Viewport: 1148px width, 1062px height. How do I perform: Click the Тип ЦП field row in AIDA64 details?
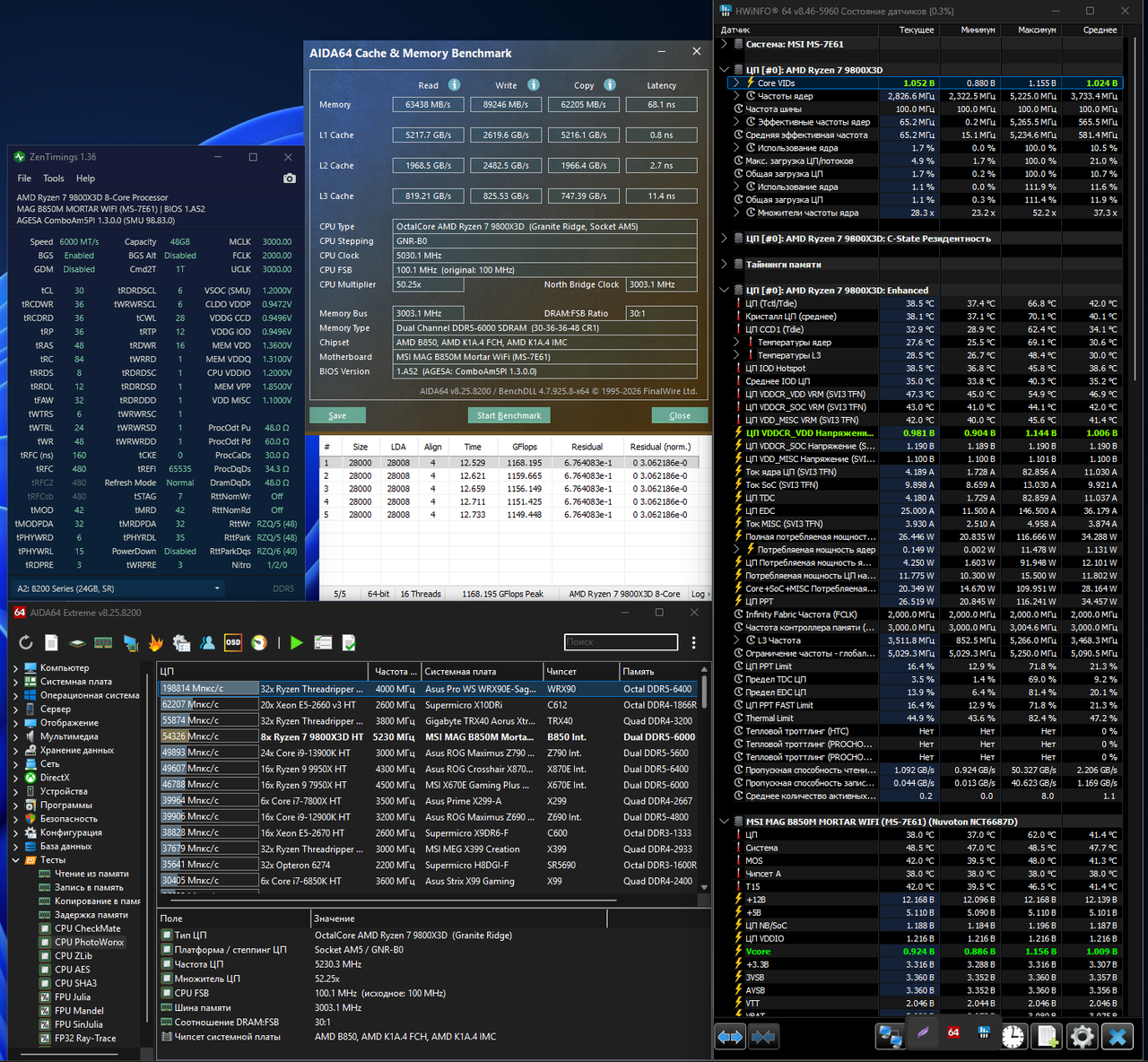click(x=383, y=936)
